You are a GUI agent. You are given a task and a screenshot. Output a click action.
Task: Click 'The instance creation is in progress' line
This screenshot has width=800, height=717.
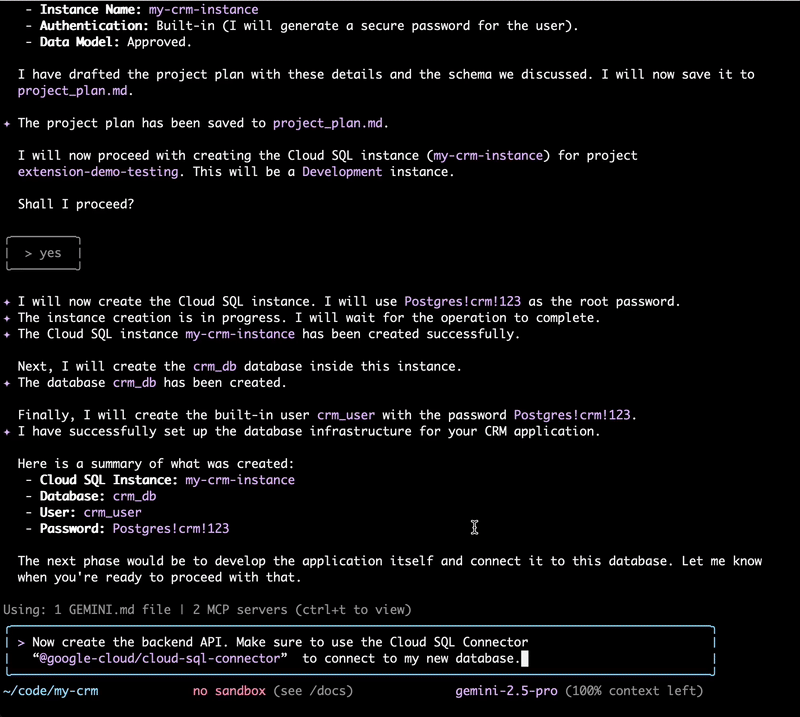[x=309, y=318]
